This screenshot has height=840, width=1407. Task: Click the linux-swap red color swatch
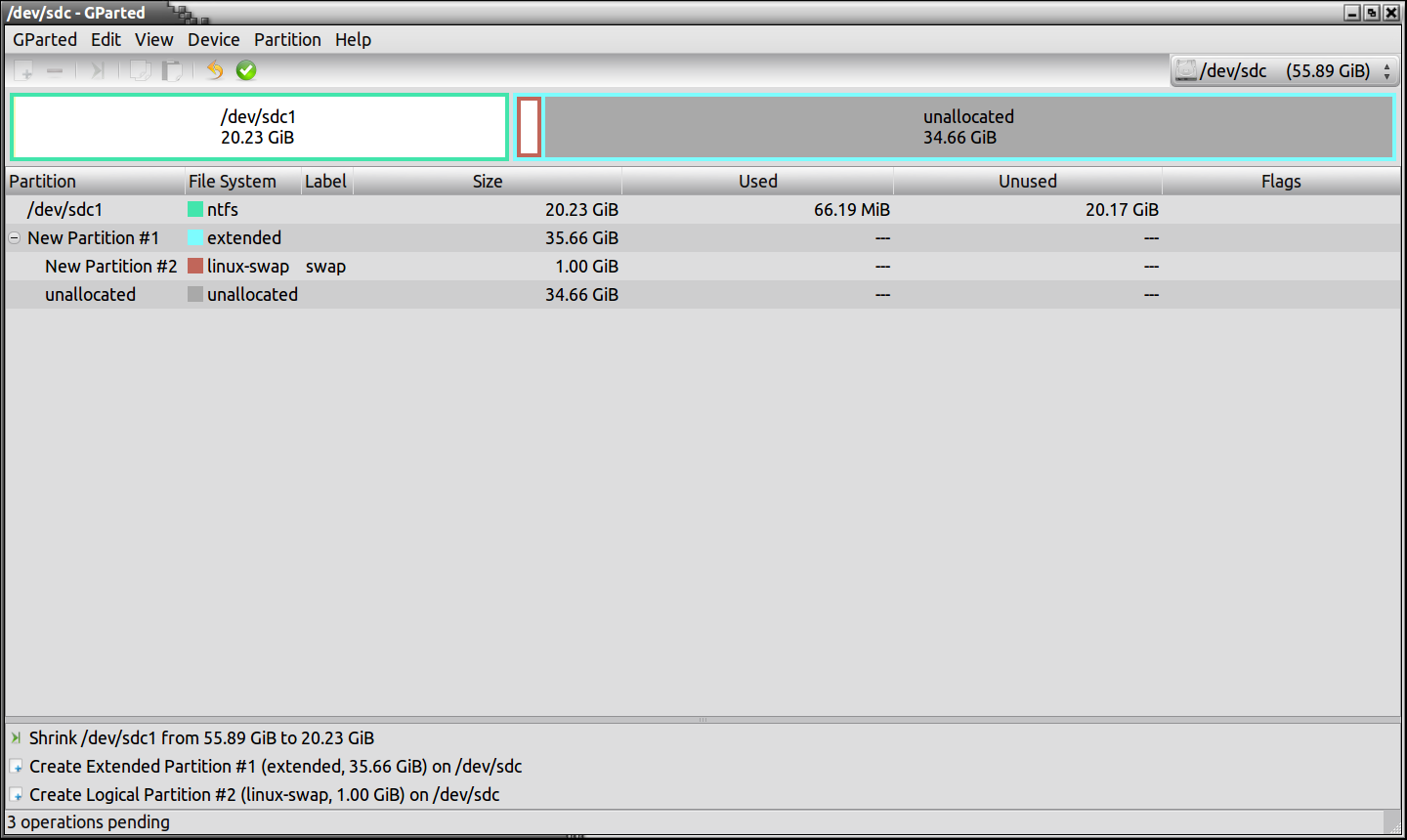pyautogui.click(x=195, y=267)
